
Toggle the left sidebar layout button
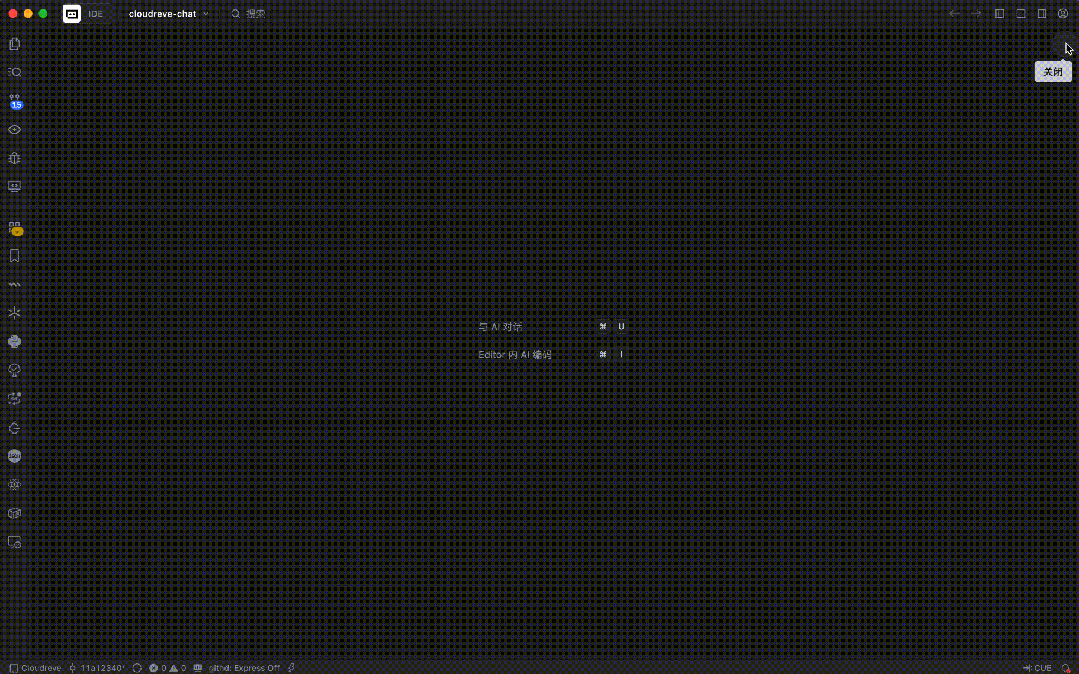1000,14
